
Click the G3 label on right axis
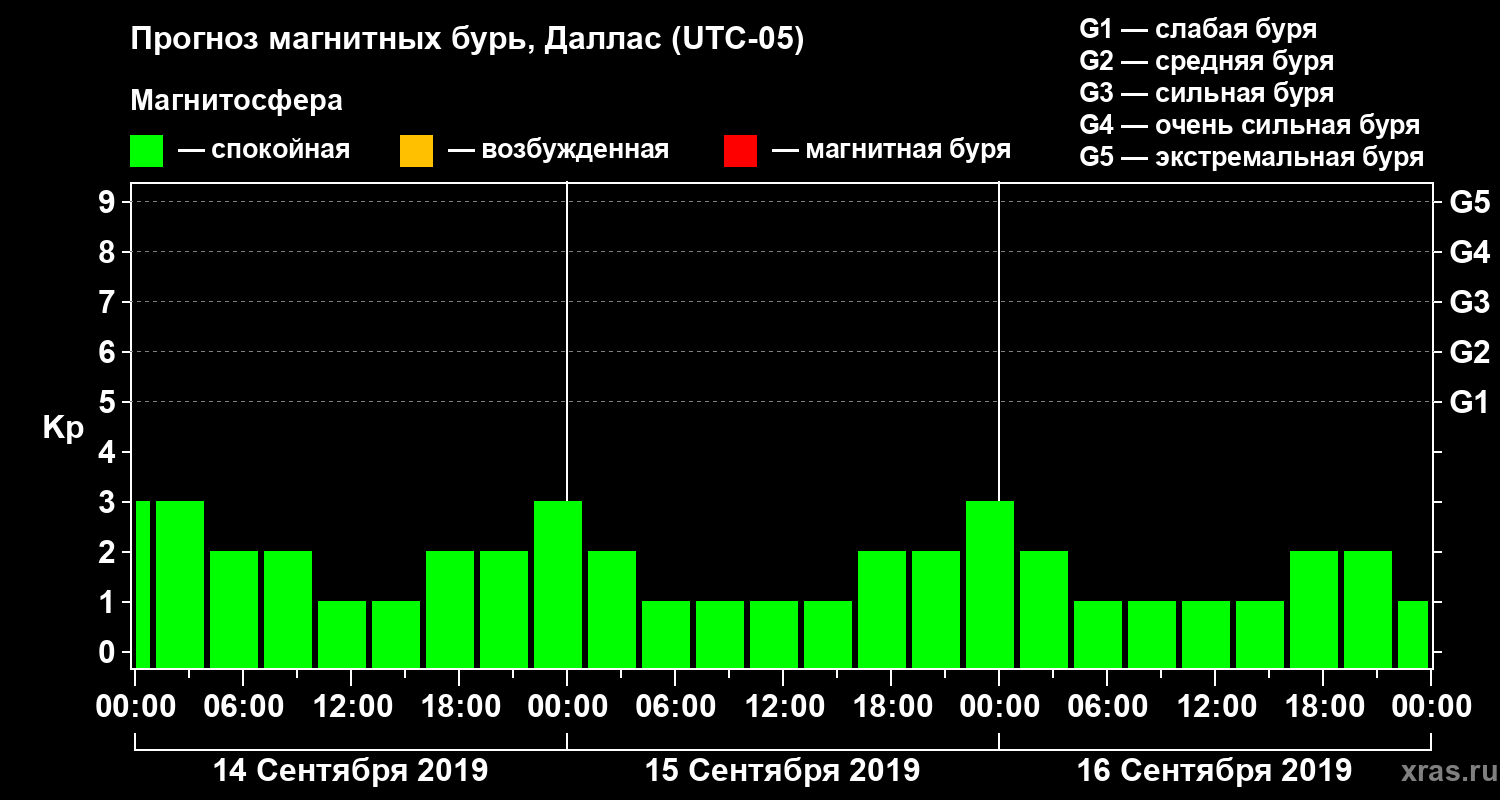pyautogui.click(x=1470, y=302)
